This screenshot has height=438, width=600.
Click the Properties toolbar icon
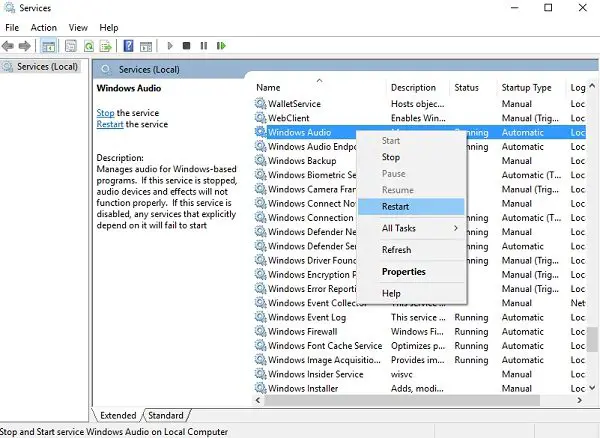71,46
